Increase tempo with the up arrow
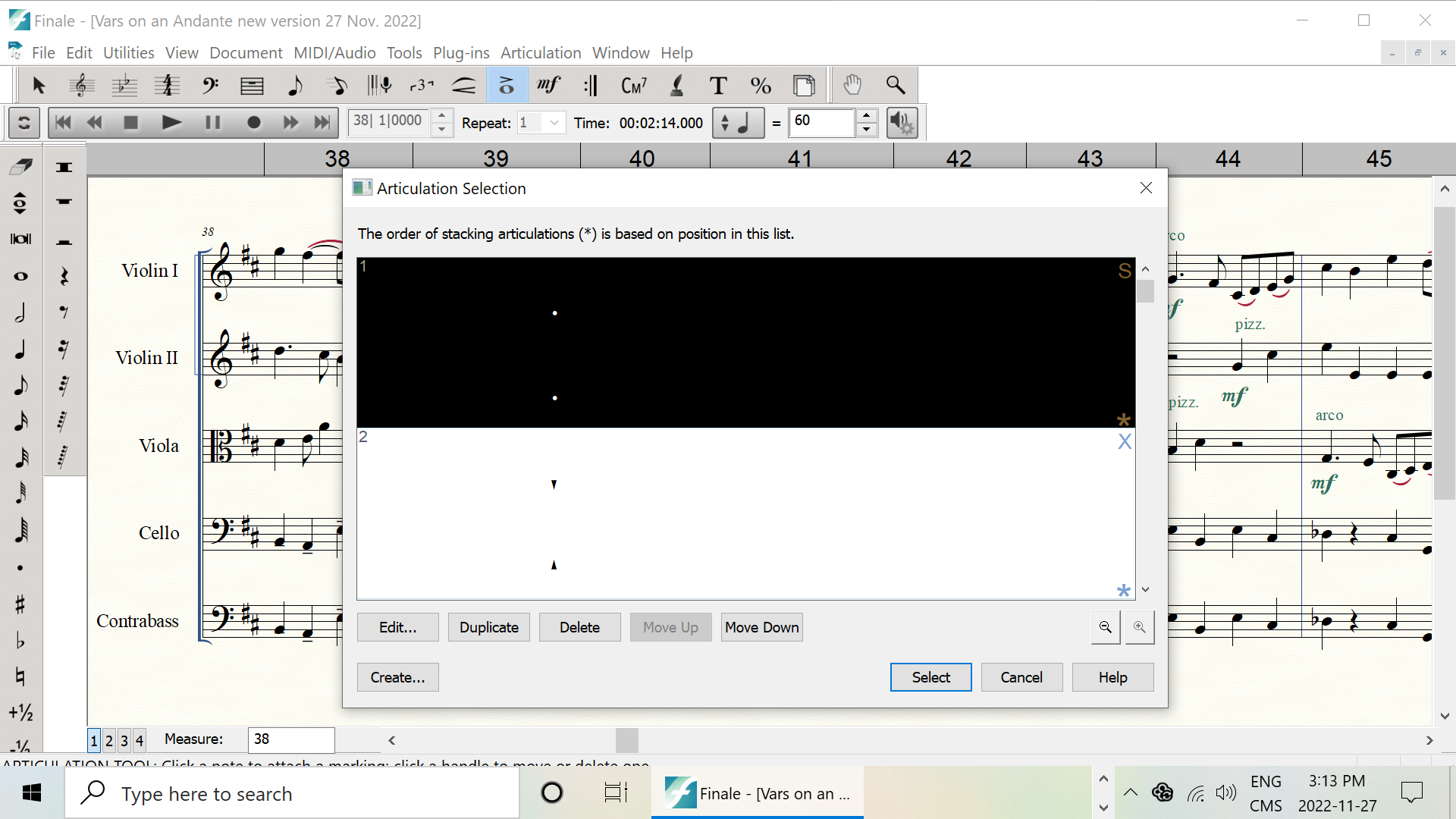1456x819 pixels. [866, 116]
